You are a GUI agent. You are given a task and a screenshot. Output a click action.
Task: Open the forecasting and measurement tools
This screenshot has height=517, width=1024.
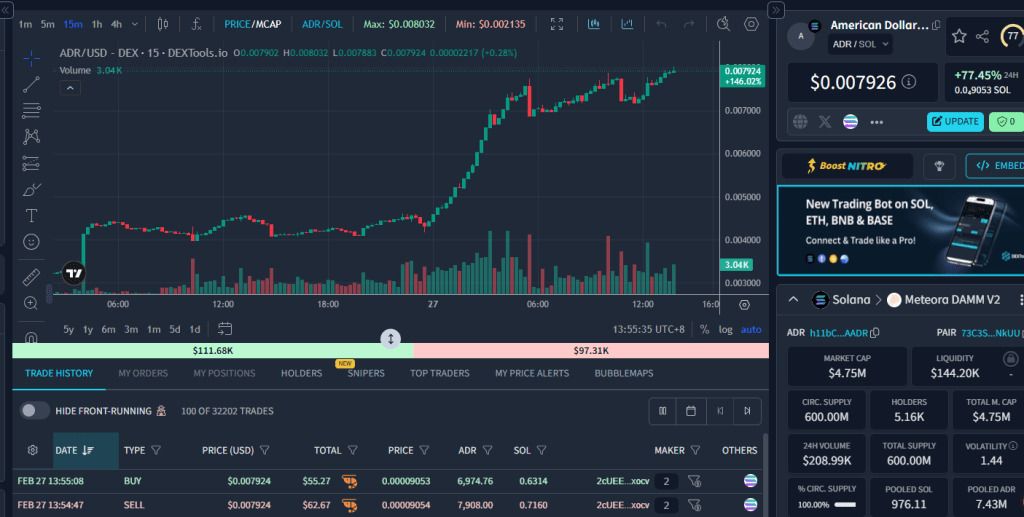click(x=31, y=163)
